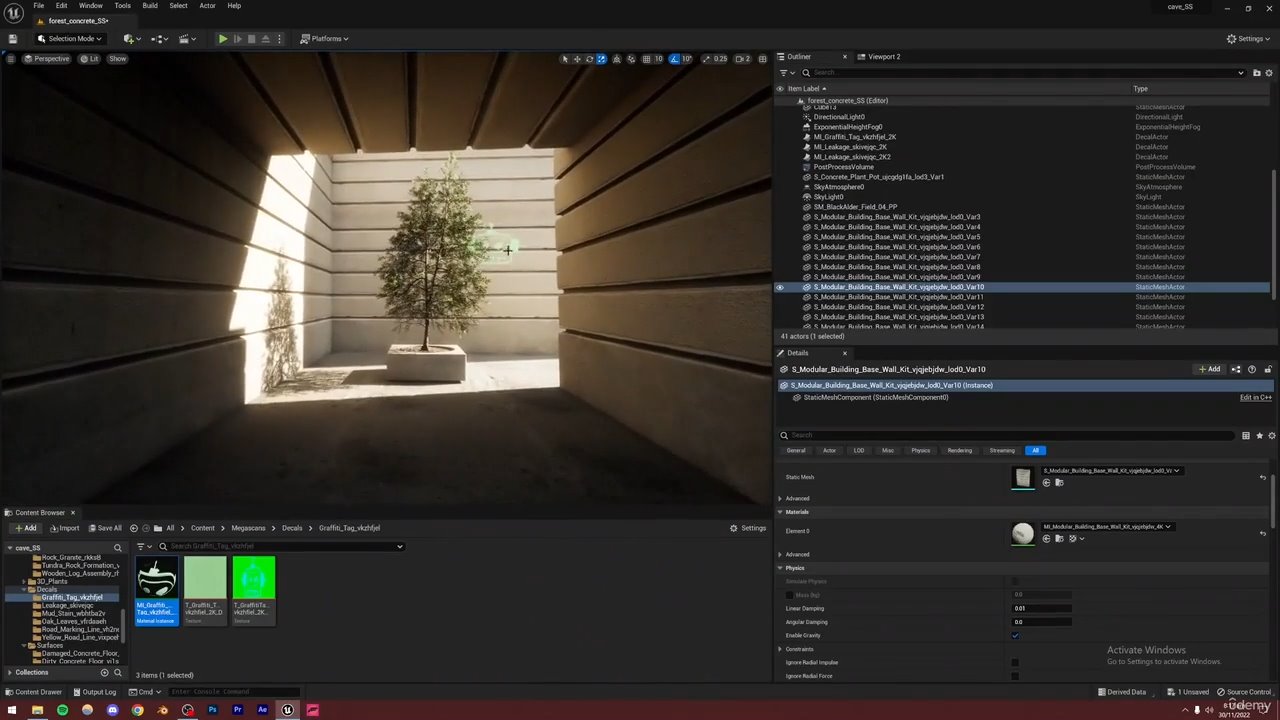Open the Outliner settings gear

[x=1270, y=73]
